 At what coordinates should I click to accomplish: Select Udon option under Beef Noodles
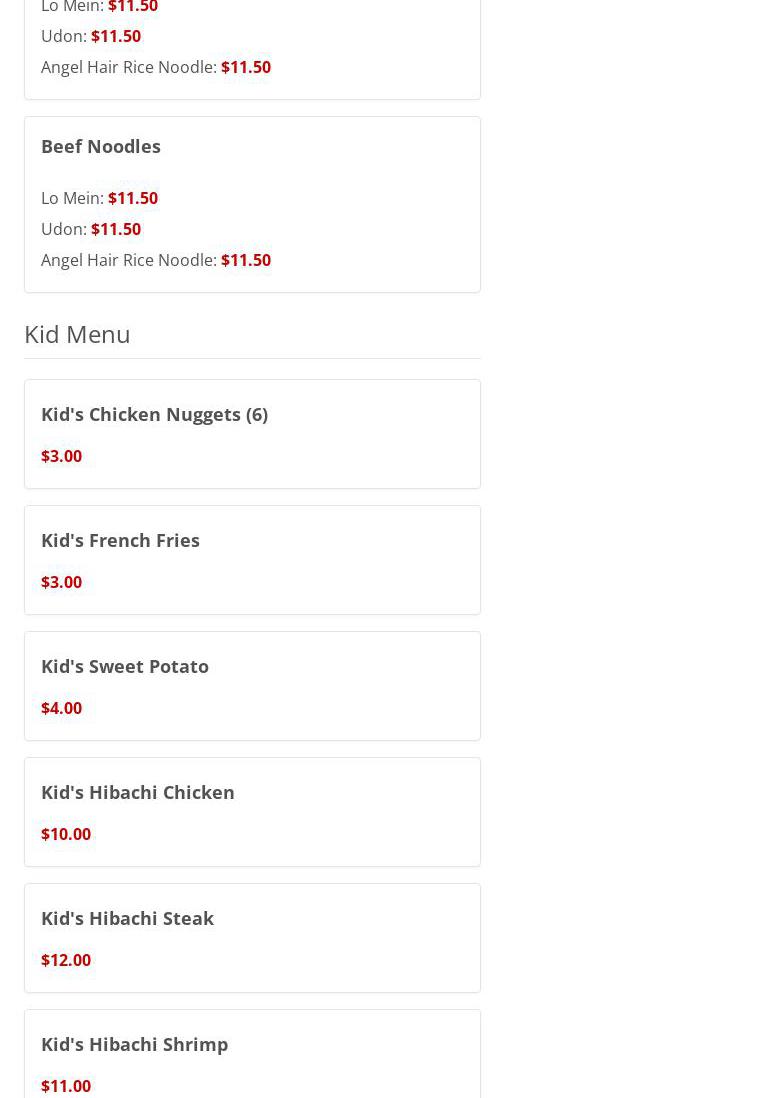(x=91, y=229)
